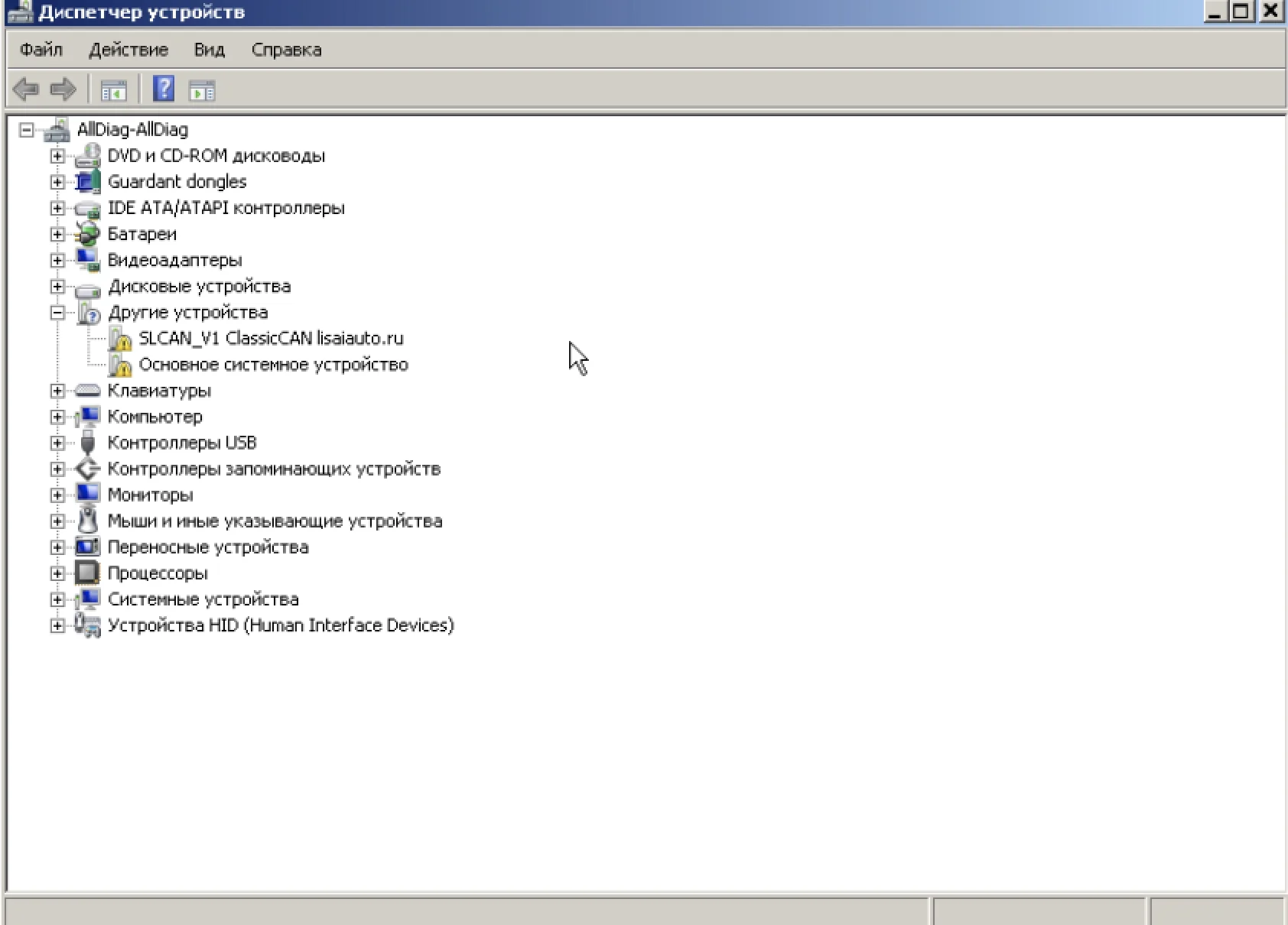Open the Справка menu
The height and width of the screenshot is (925, 1288).
tap(286, 50)
